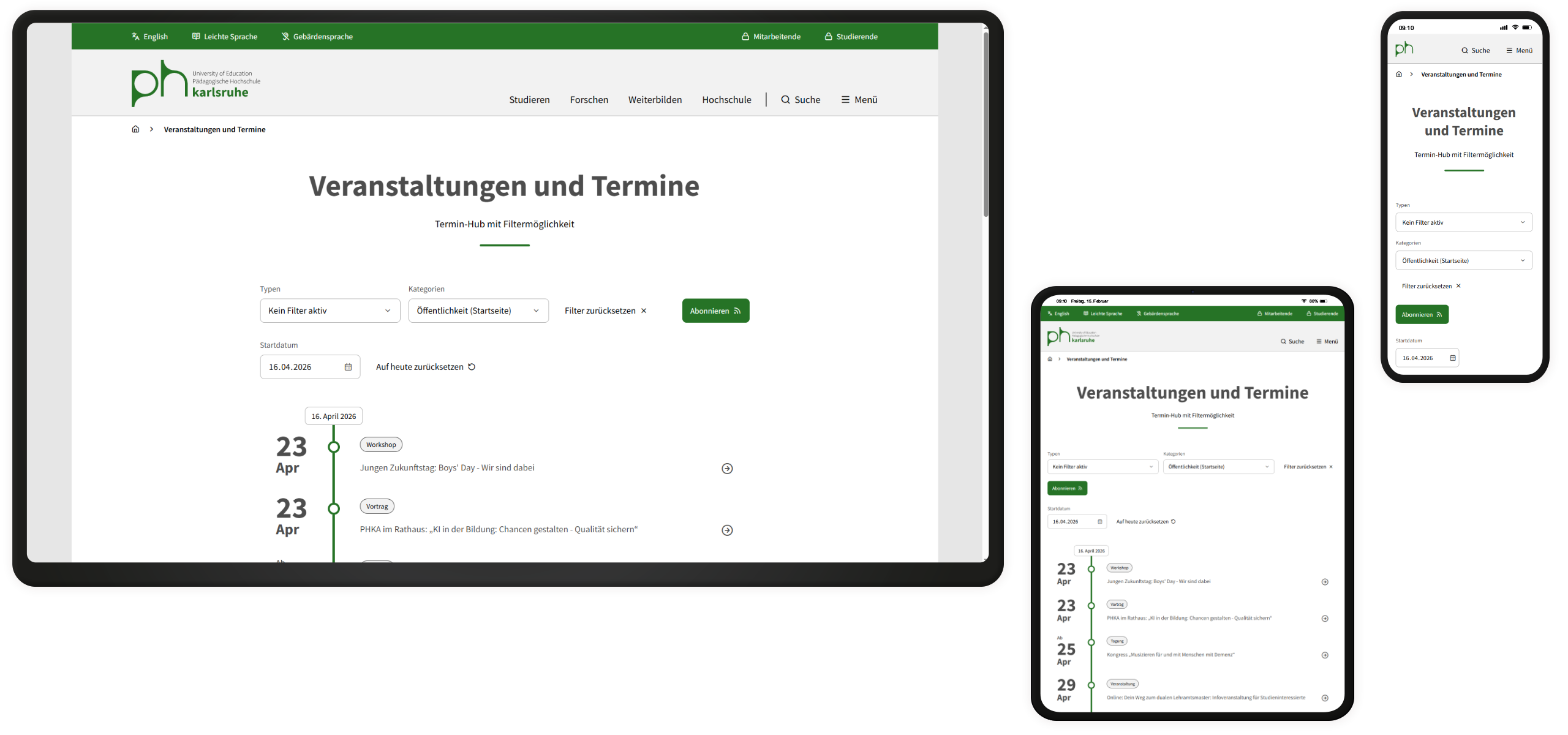The height and width of the screenshot is (735, 1568).
Task: Open the arrow icon for the Boys' Day workshop
Action: click(x=727, y=468)
